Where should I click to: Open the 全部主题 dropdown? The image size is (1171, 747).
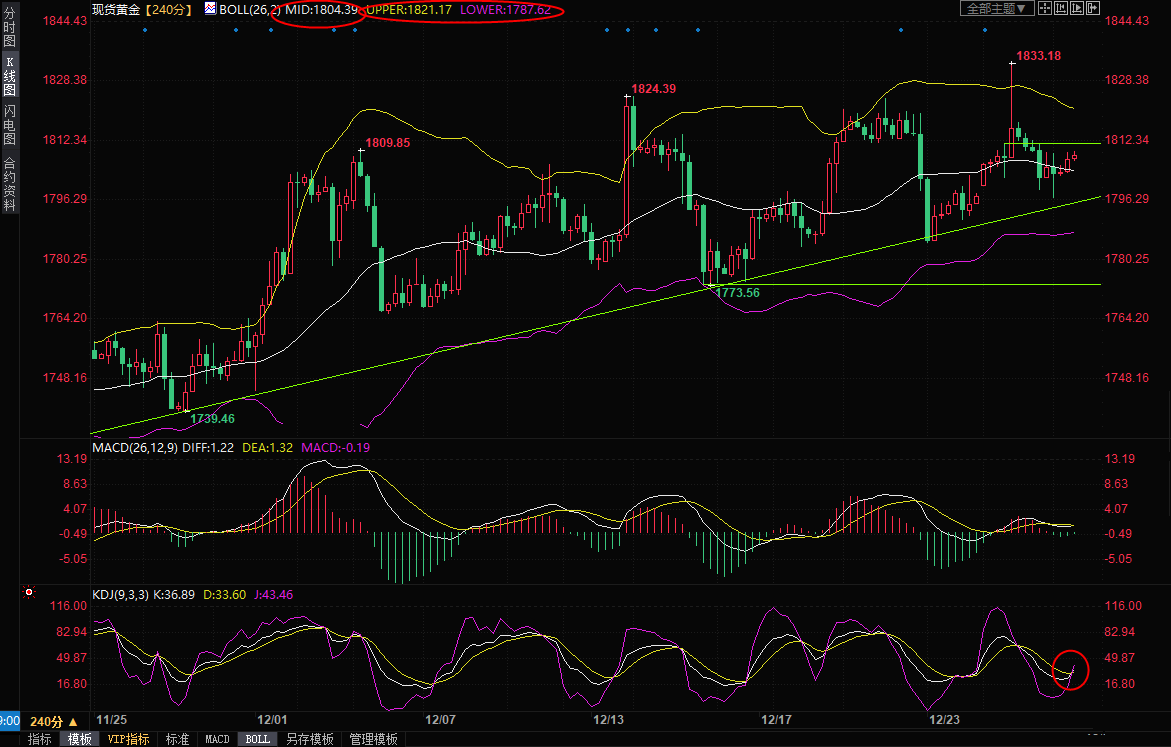pos(997,8)
